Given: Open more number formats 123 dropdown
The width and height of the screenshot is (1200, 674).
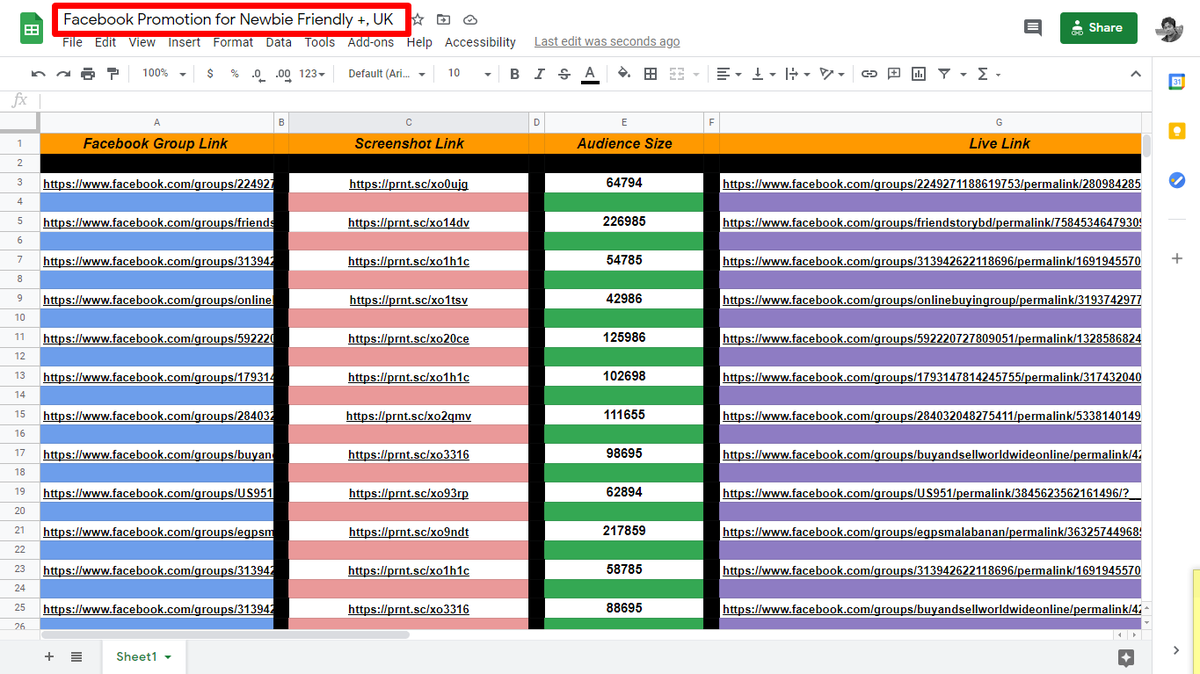Looking at the screenshot, I should point(314,74).
